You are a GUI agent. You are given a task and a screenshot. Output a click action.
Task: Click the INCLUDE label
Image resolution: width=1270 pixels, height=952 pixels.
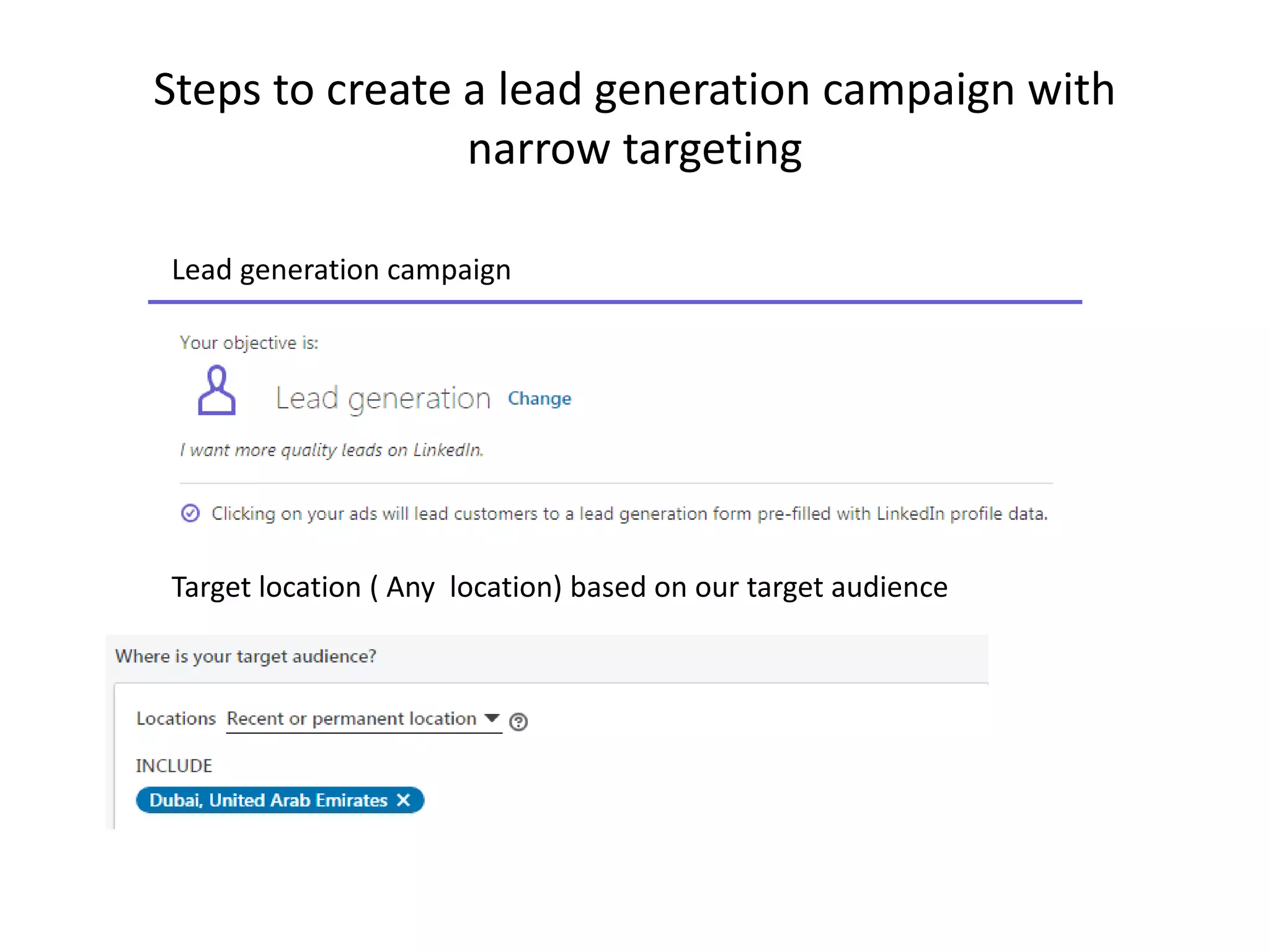(174, 766)
